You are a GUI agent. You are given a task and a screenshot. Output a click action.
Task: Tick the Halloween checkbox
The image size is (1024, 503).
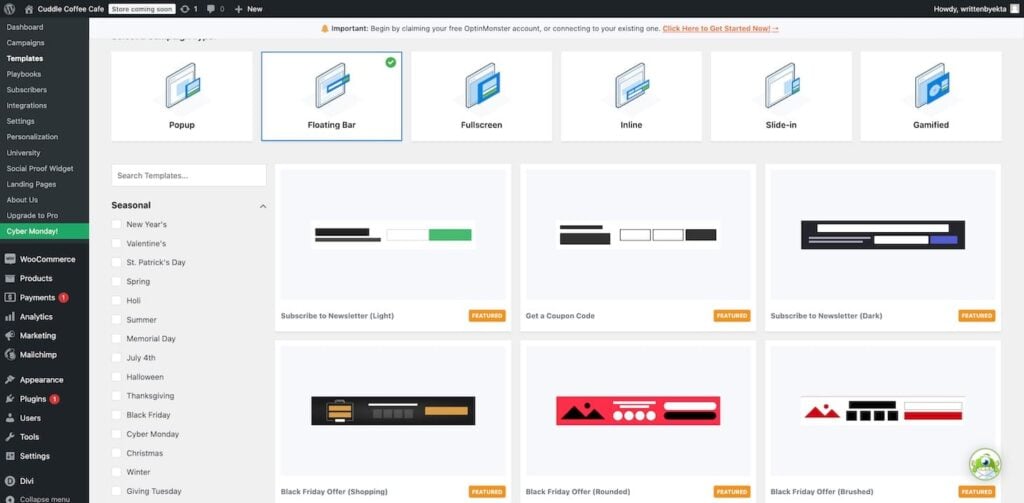(x=116, y=377)
